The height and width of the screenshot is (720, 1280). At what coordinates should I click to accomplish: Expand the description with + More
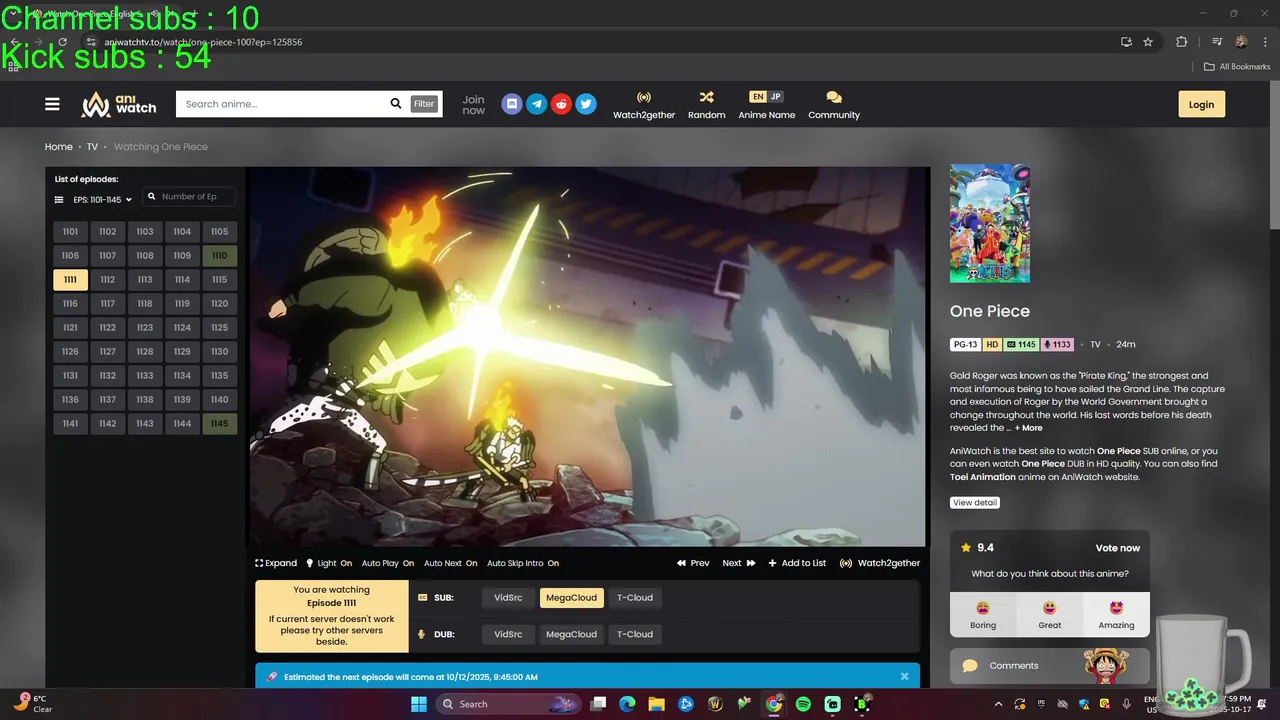pyautogui.click(x=1029, y=428)
